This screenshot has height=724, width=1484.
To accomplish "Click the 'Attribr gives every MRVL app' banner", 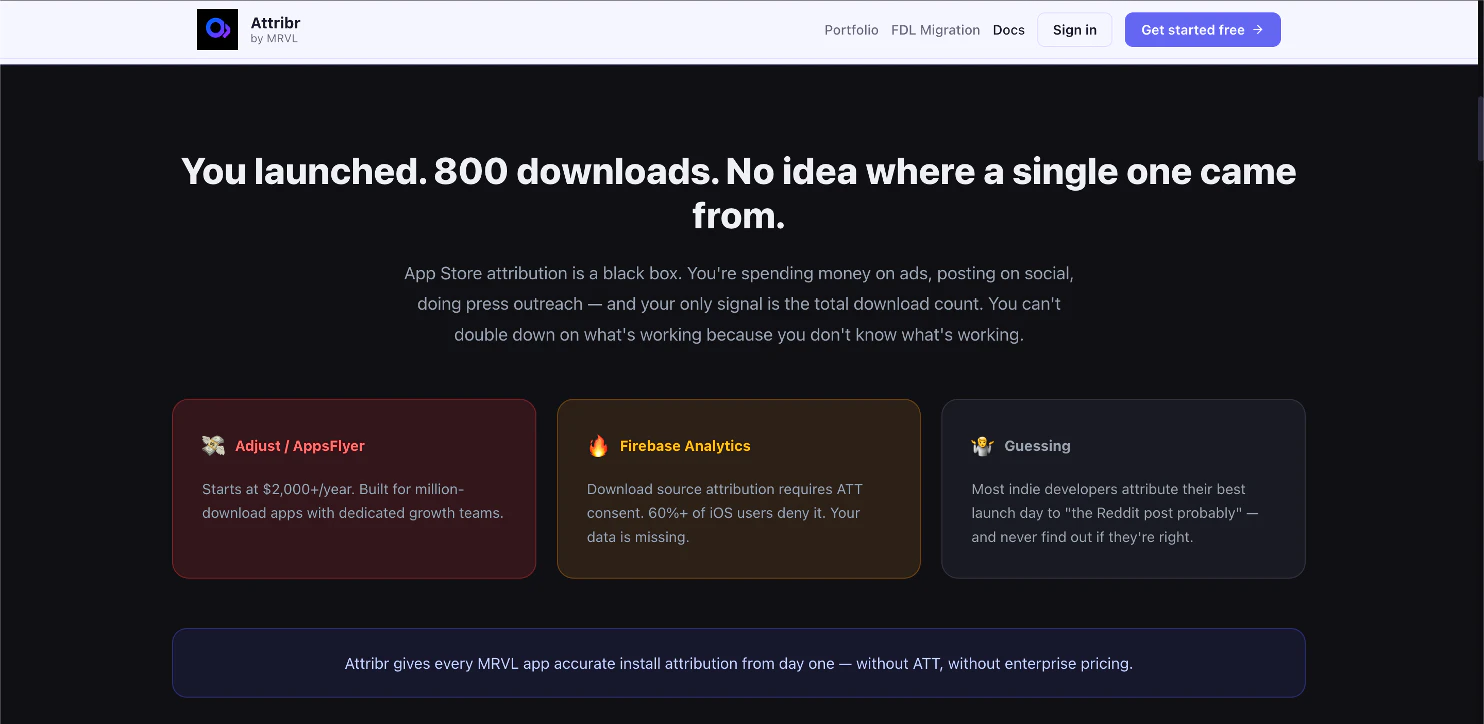I will pyautogui.click(x=739, y=663).
